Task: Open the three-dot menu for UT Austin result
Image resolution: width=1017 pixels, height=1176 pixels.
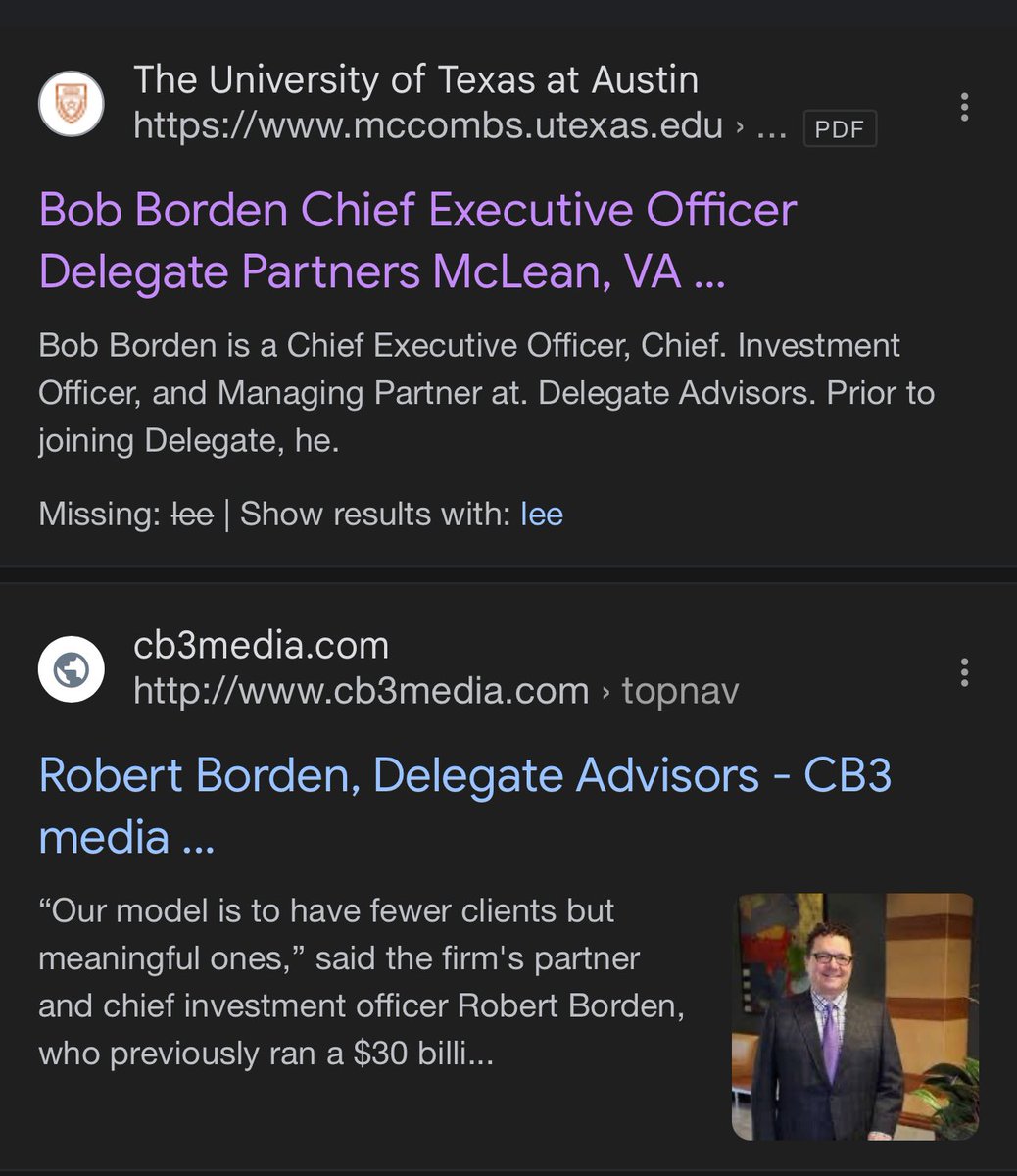Action: pyautogui.click(x=965, y=107)
